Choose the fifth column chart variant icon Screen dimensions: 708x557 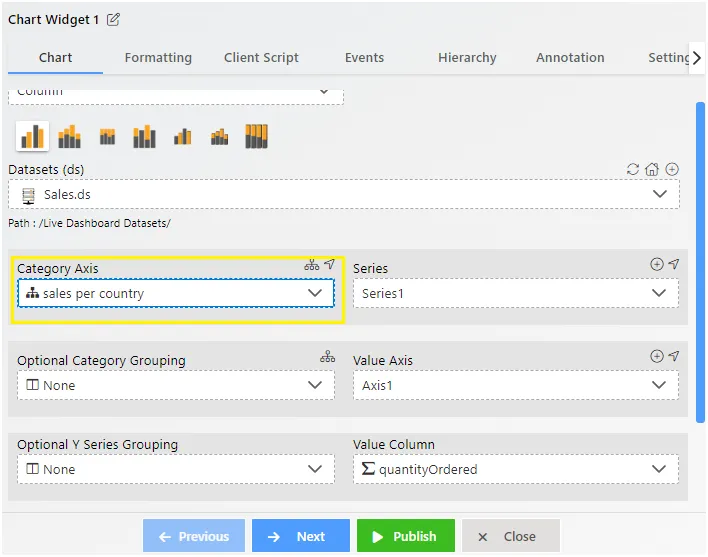182,136
